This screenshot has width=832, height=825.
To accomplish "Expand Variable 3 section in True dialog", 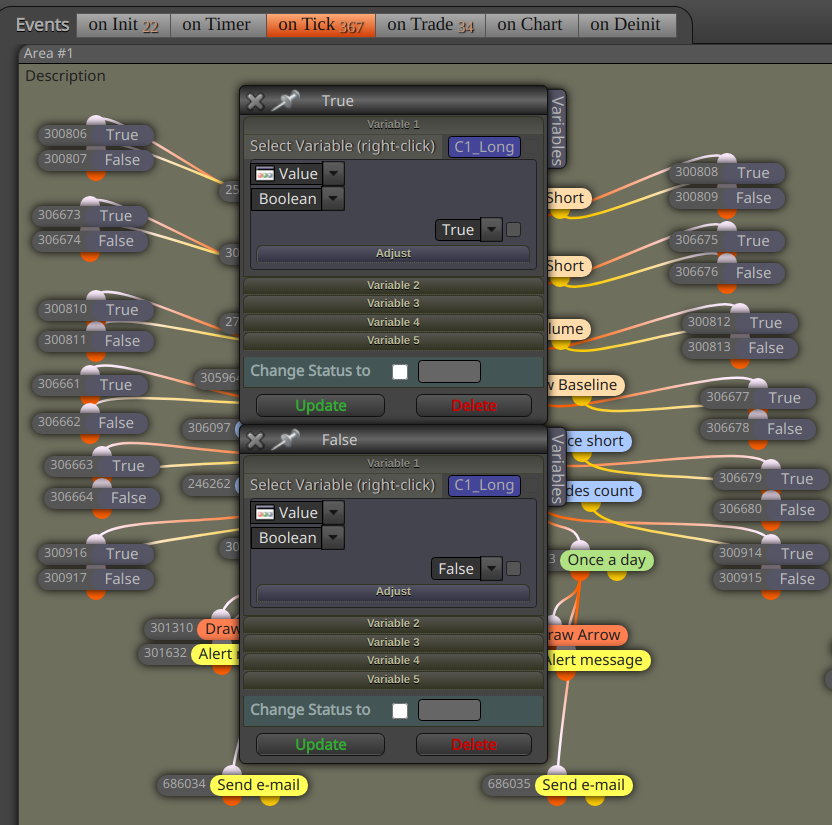I will coord(393,303).
